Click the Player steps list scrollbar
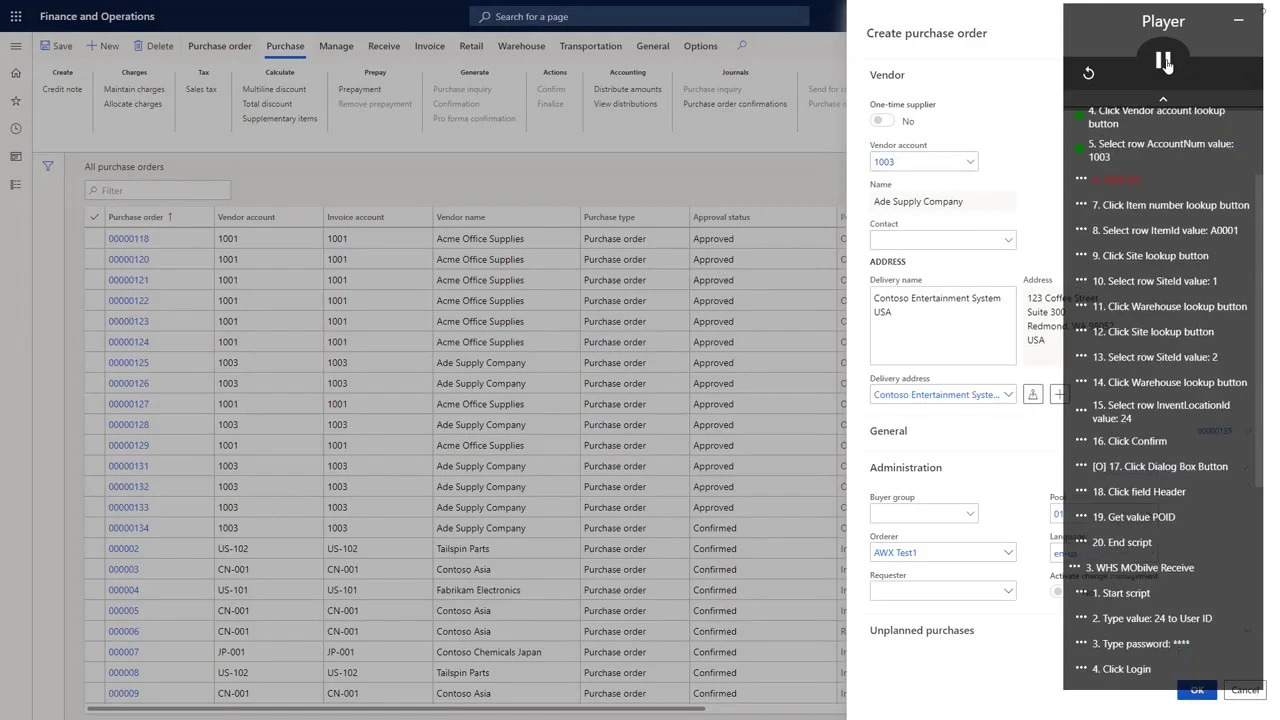Screen dimensions: 1280x720 coord(1258,331)
